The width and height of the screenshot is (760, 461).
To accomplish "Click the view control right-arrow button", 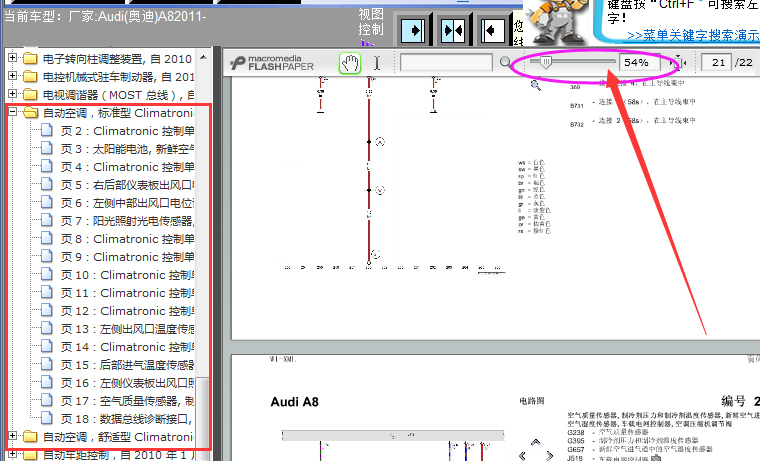I will pos(413,31).
